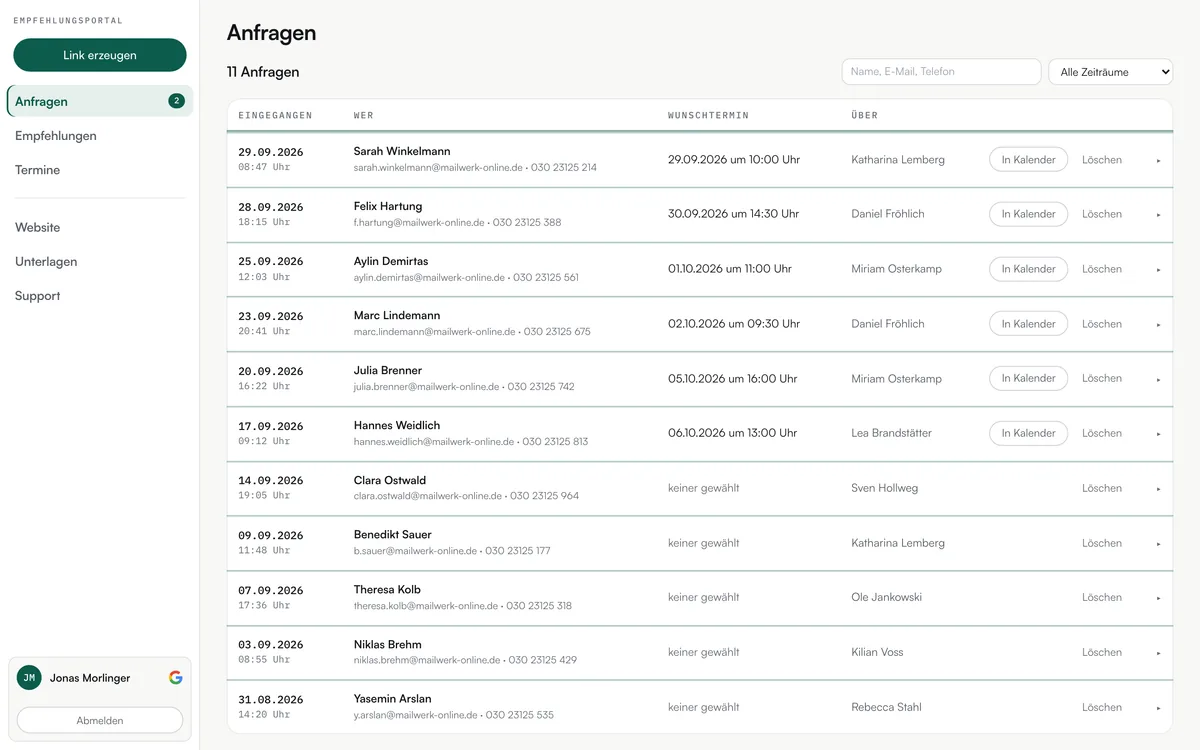Delete Hannes Weidlich's request via Löschen
The image size is (1200, 750).
(1102, 433)
